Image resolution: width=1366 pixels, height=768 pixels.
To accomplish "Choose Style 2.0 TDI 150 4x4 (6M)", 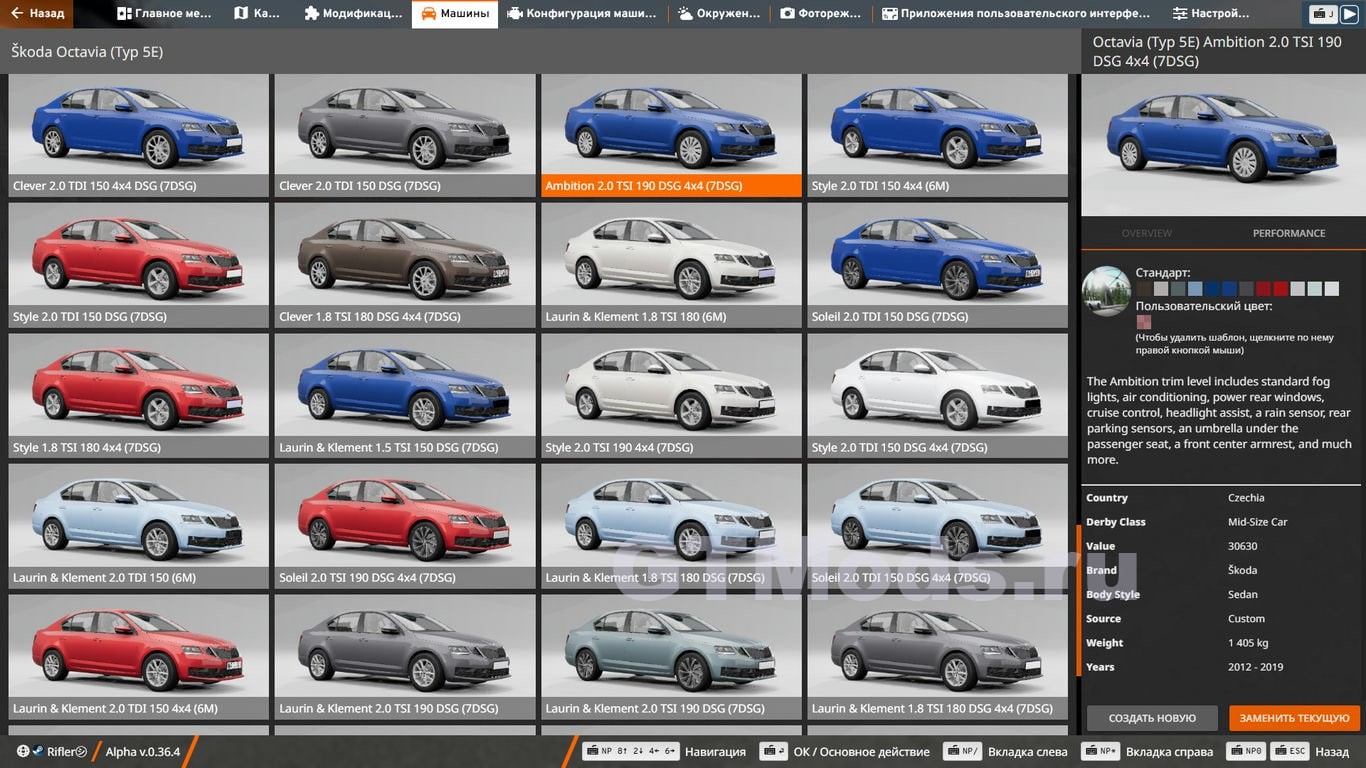I will click(938, 135).
